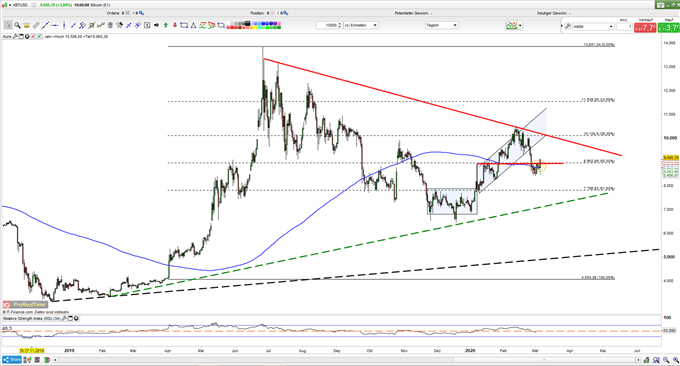
Task: Activate the magnifier zoom tool
Action: (17, 25)
